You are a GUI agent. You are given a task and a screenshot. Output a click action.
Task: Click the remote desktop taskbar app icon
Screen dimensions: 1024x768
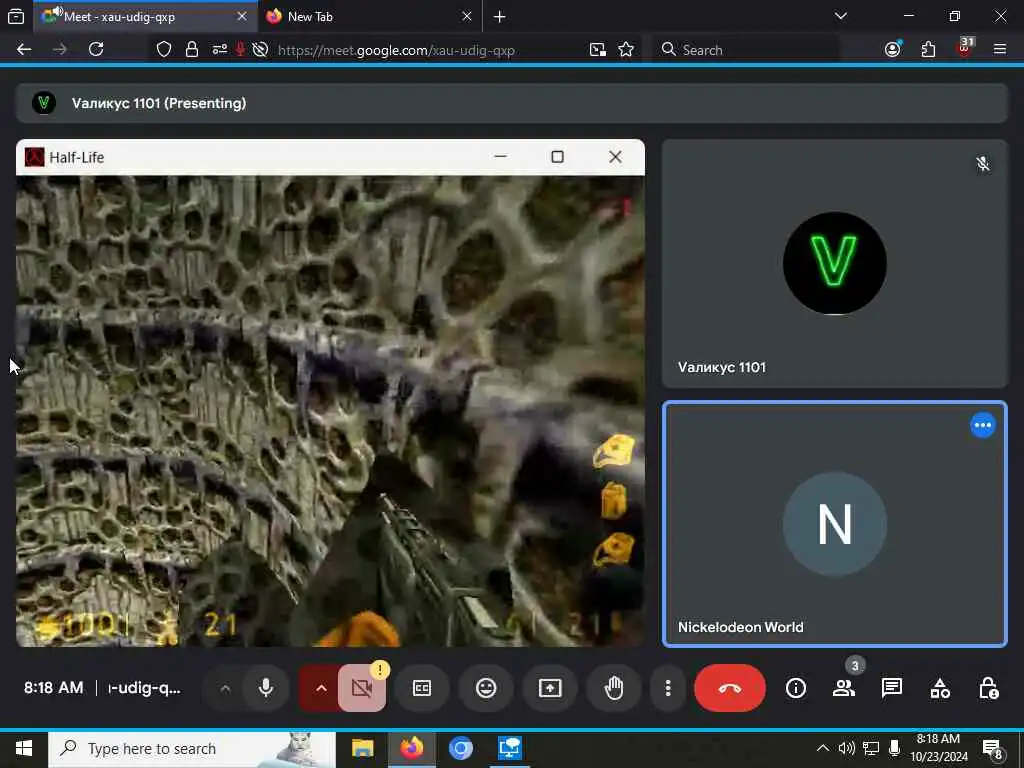coord(509,748)
